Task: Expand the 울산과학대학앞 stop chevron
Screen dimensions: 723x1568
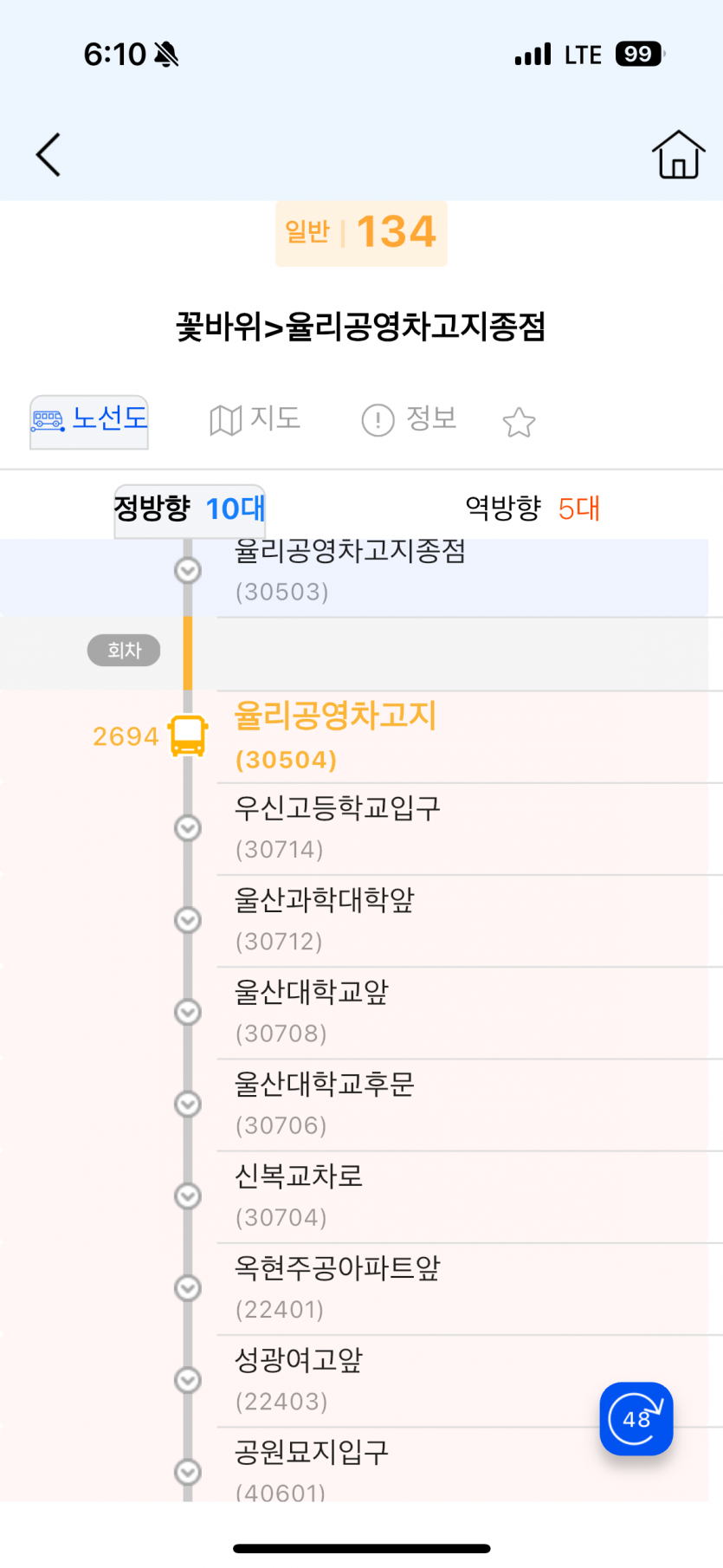Action: pyautogui.click(x=188, y=920)
